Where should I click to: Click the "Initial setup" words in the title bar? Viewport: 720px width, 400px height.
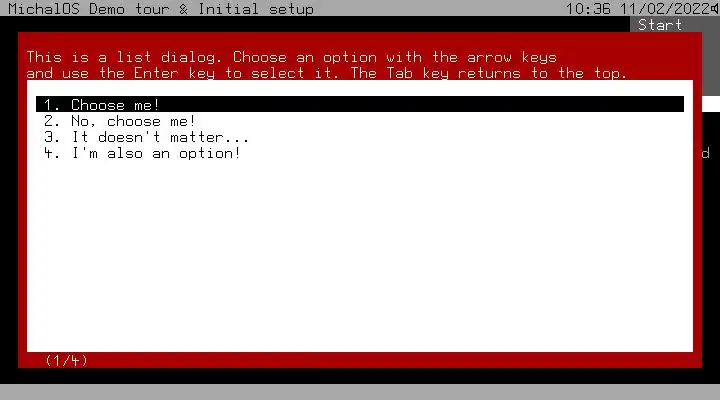256,9
